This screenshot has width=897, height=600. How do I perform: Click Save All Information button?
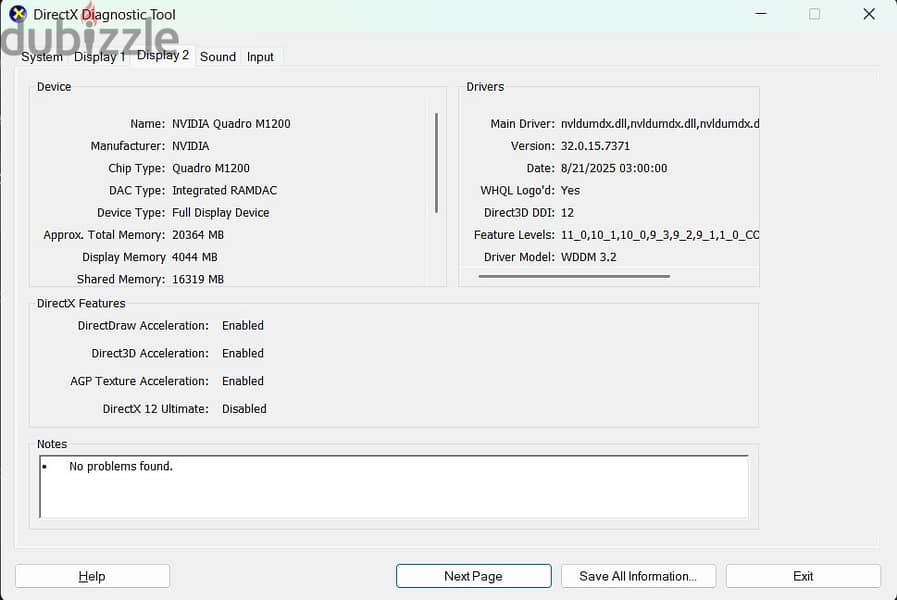point(638,576)
